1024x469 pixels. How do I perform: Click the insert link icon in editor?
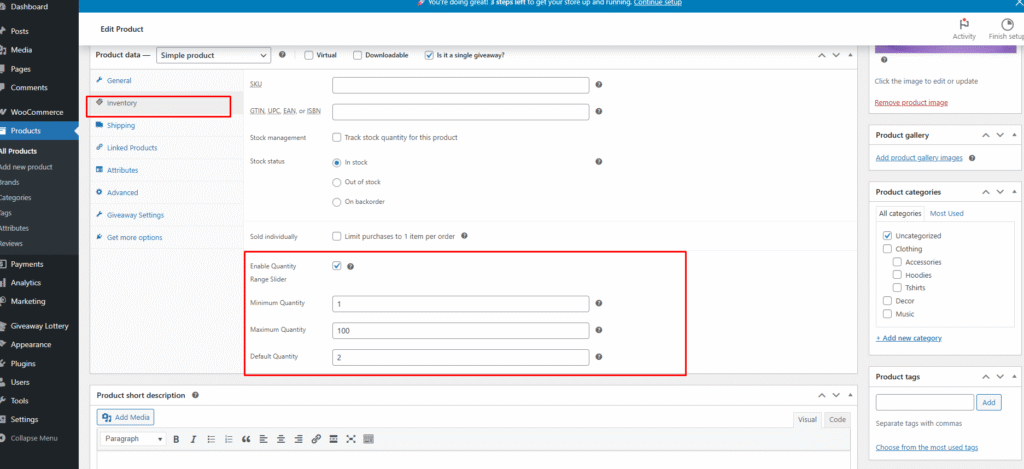316,439
